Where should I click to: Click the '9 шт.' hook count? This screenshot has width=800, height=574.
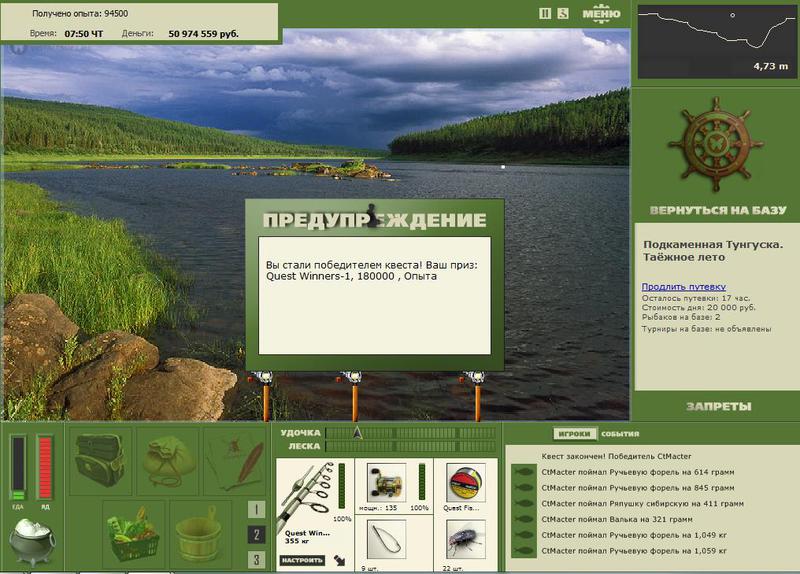click(x=369, y=568)
